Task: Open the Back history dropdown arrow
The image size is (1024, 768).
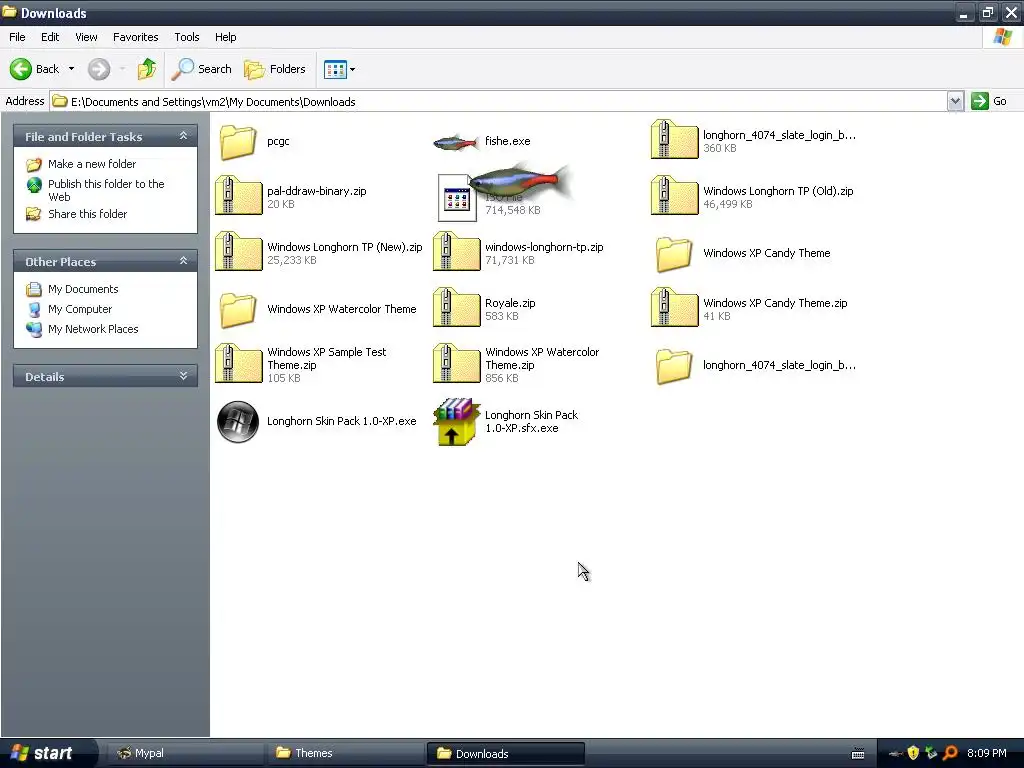Action: coord(71,69)
